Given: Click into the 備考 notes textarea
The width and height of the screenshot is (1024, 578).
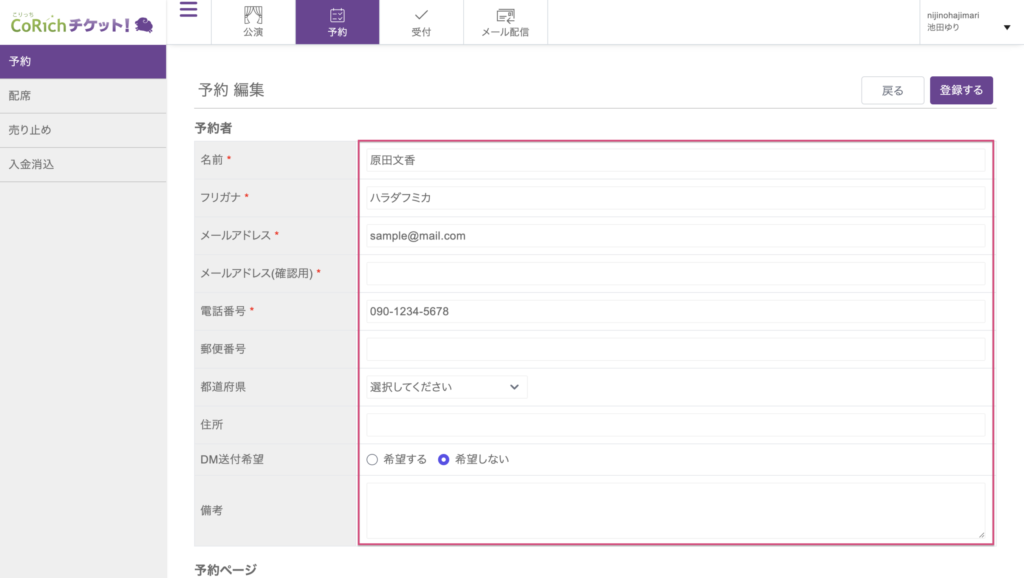Looking at the screenshot, I should pyautogui.click(x=675, y=511).
